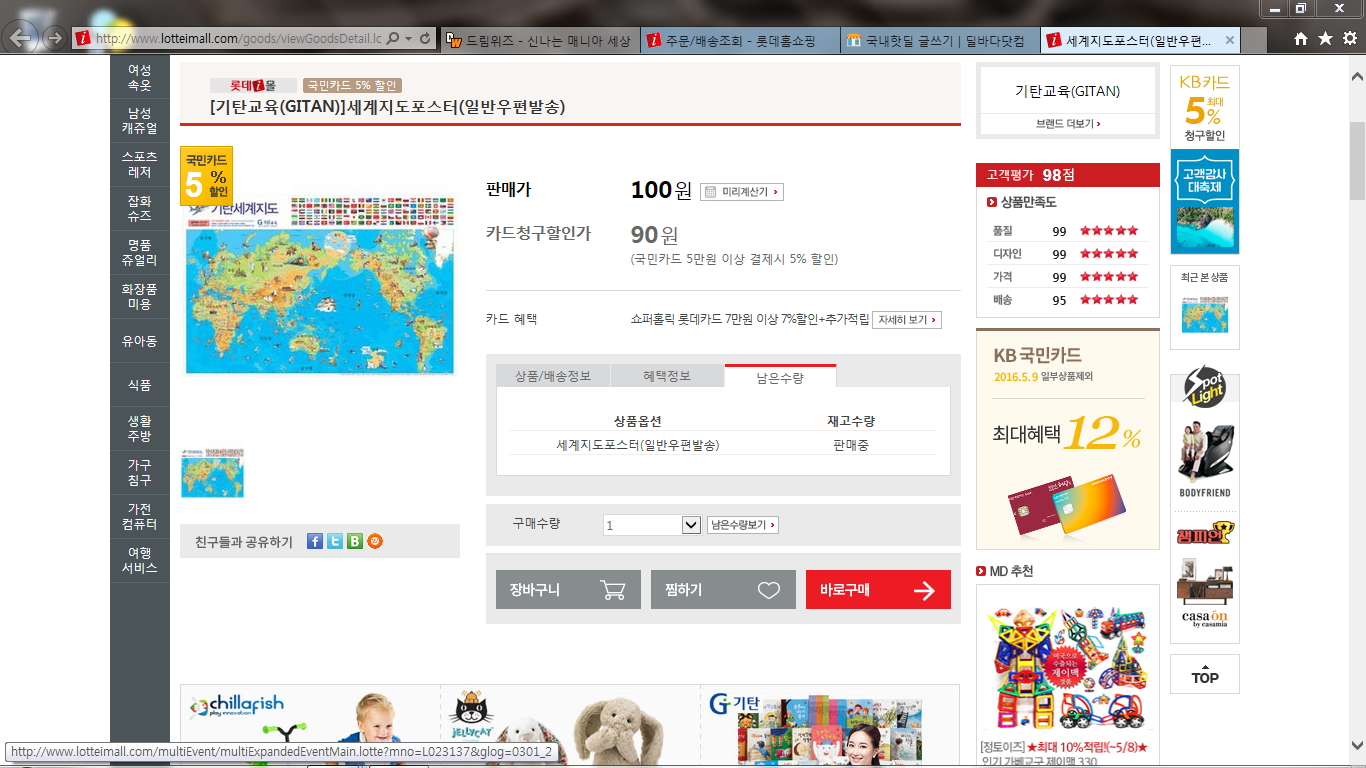This screenshot has width=1366, height=768.
Task: Refresh the page from address bar
Action: pyautogui.click(x=425, y=39)
